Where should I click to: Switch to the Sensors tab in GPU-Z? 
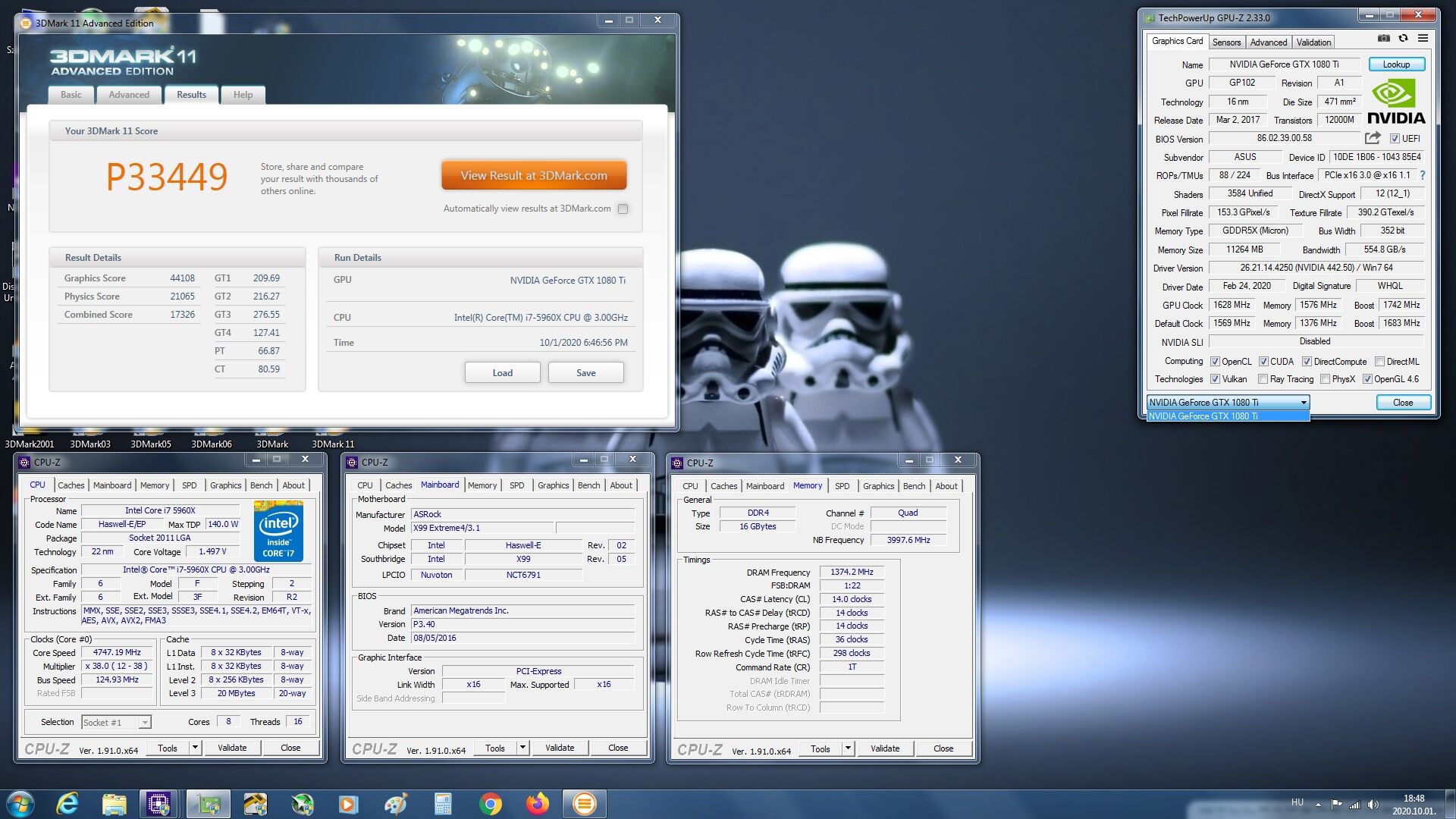pos(1226,42)
